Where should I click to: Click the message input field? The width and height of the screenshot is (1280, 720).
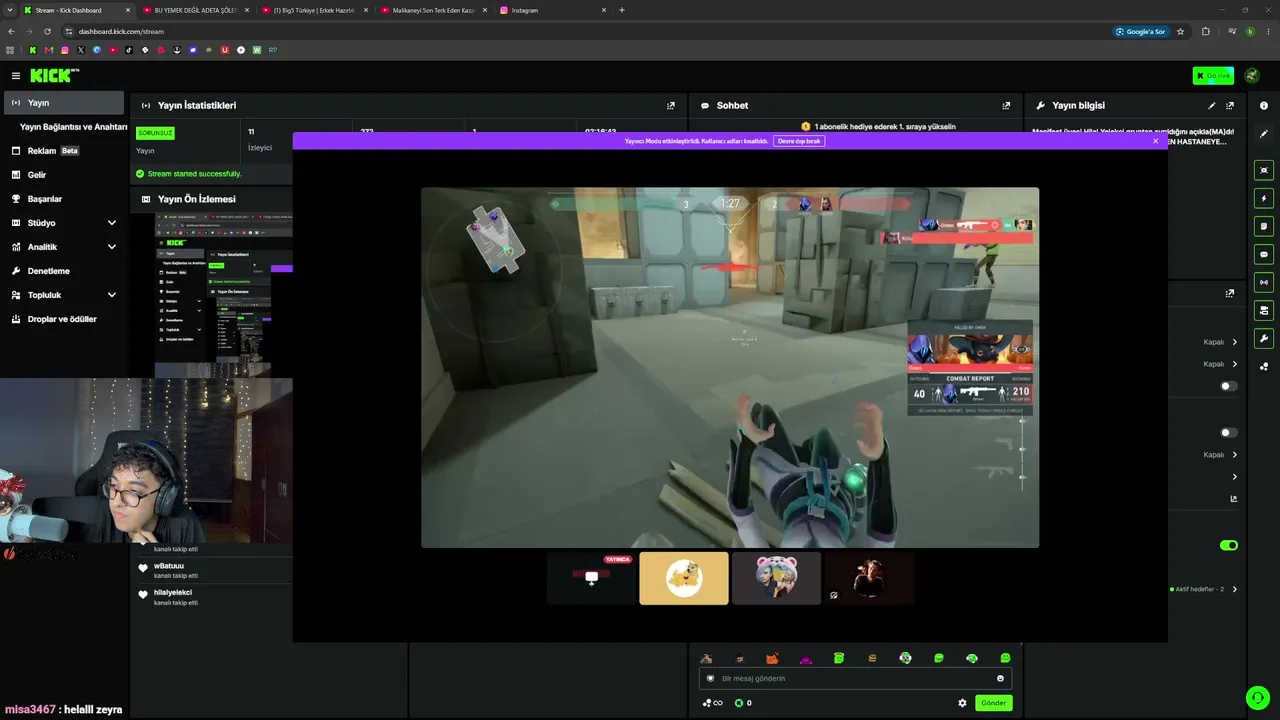[x=855, y=678]
